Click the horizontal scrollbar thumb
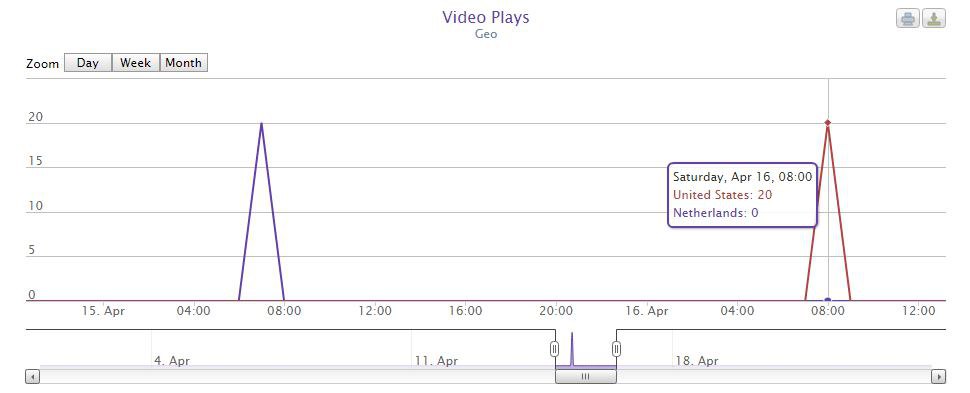The width and height of the screenshot is (970, 393). click(585, 376)
